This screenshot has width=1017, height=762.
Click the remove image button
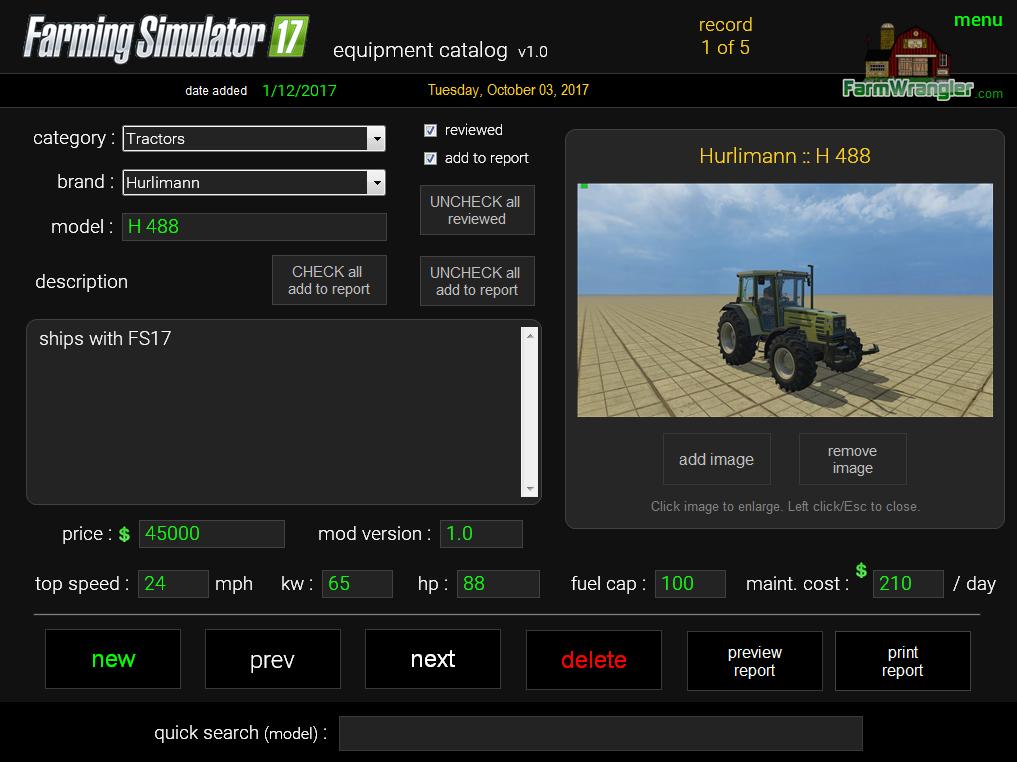point(852,460)
